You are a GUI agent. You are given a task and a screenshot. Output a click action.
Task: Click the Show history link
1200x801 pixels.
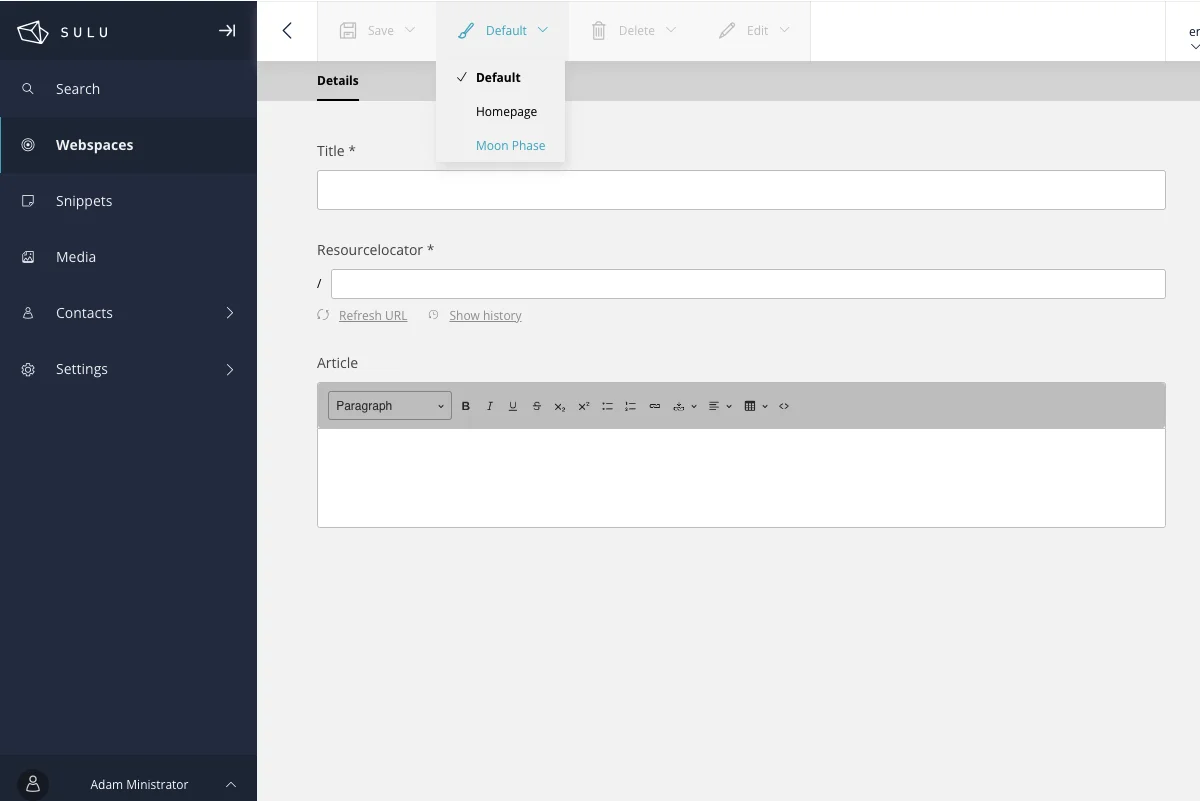point(485,315)
